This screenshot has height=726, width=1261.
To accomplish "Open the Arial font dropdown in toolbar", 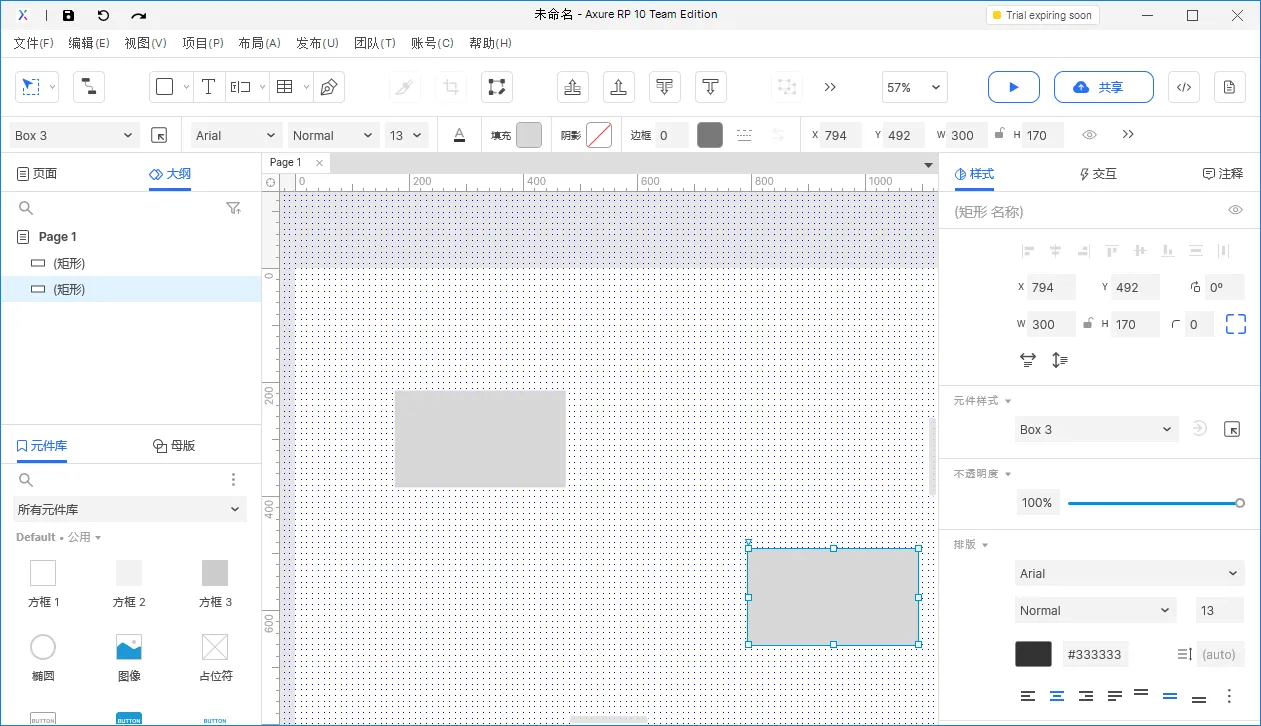I will tap(236, 135).
